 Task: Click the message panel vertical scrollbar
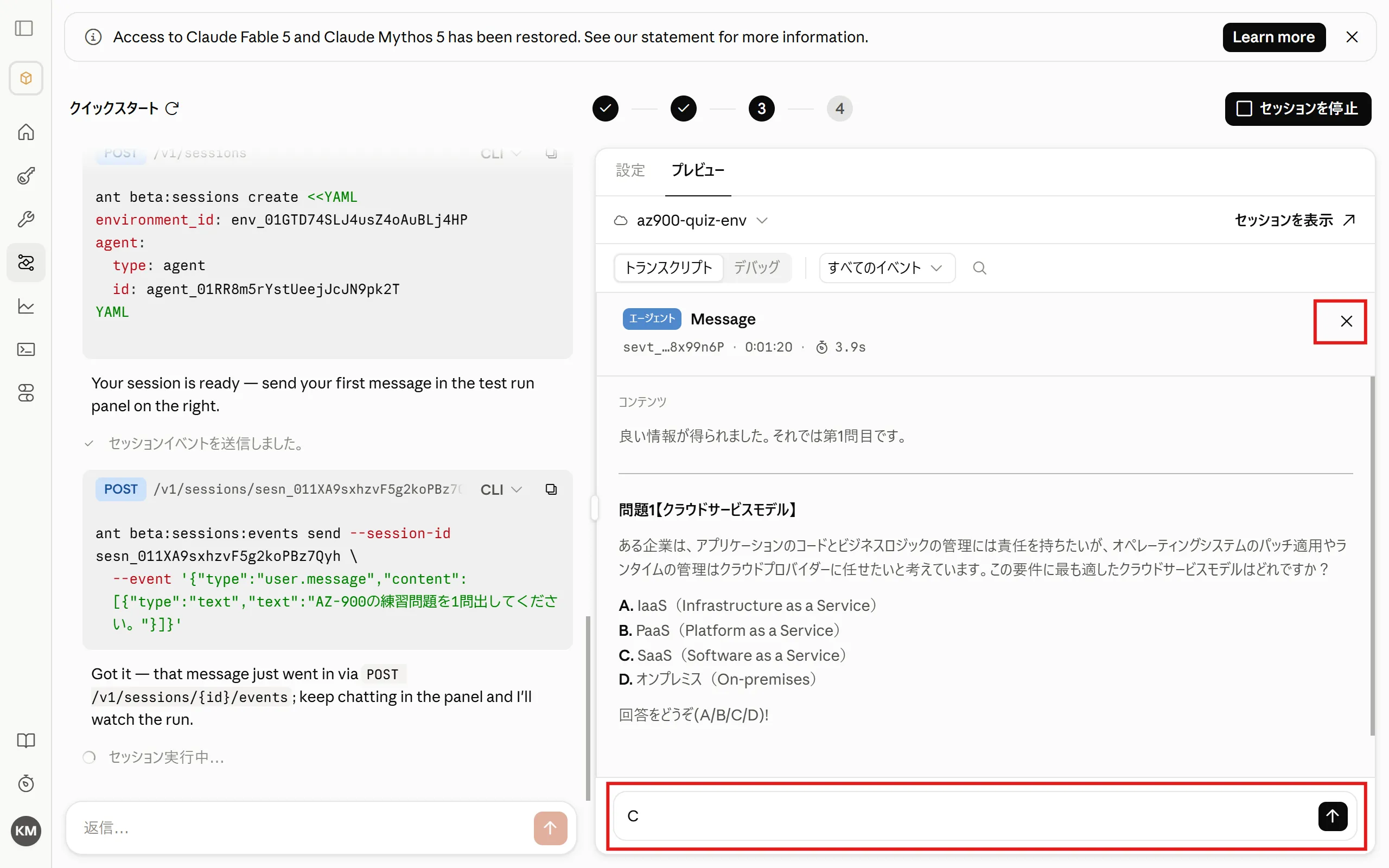[x=1372, y=556]
